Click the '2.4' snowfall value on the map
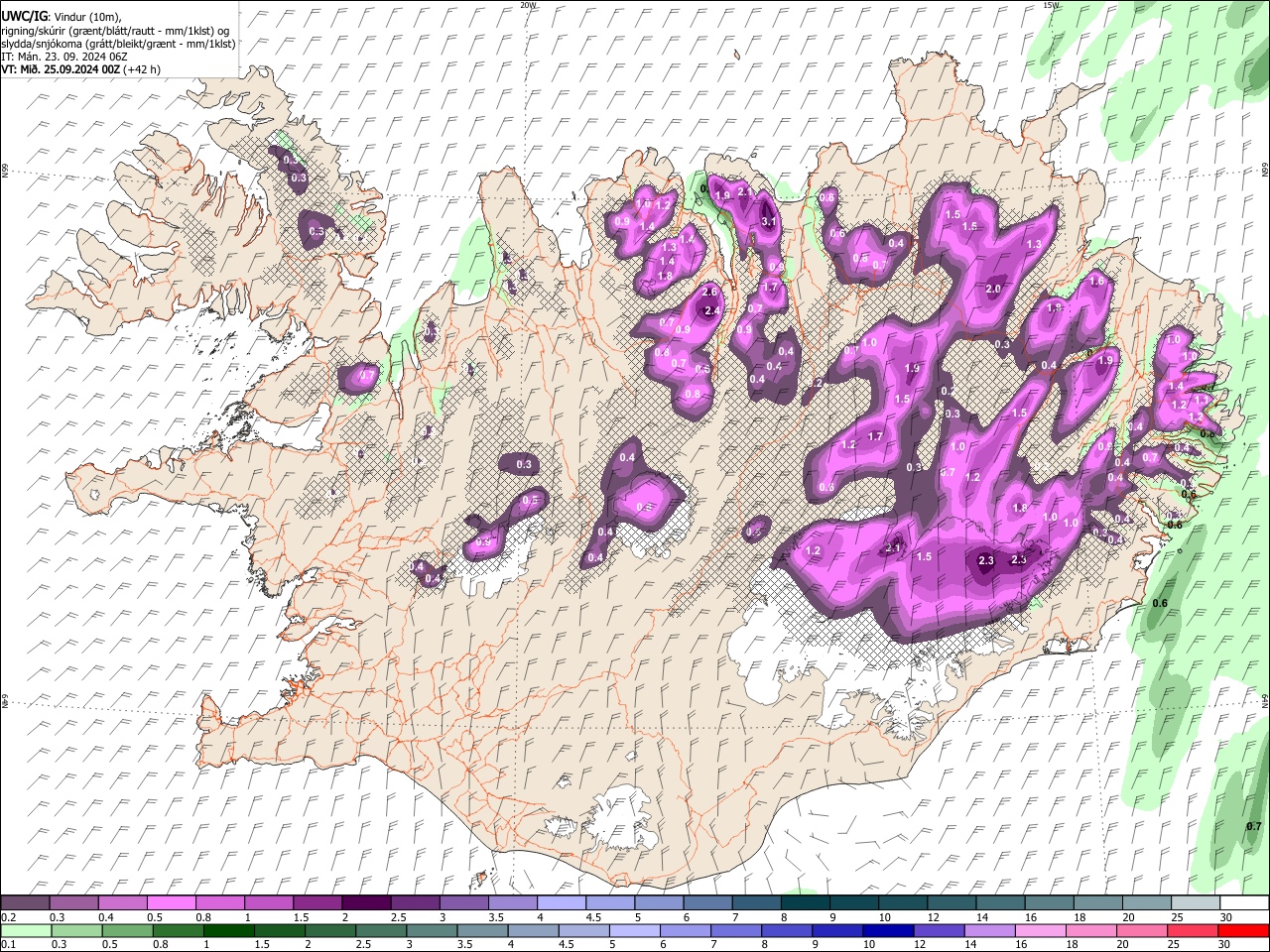 [711, 310]
